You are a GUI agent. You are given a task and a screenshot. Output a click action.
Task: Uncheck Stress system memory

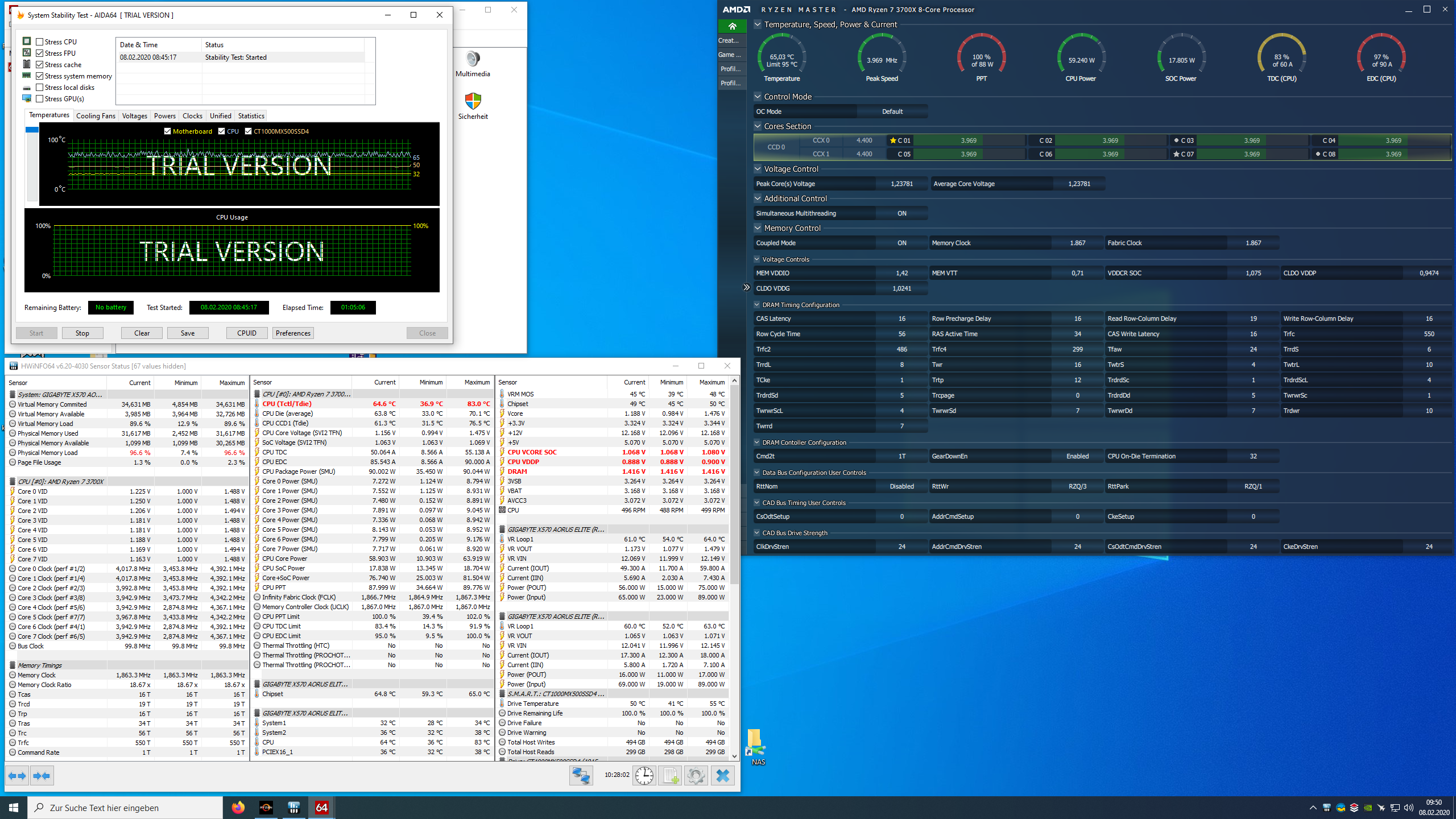[x=39, y=76]
